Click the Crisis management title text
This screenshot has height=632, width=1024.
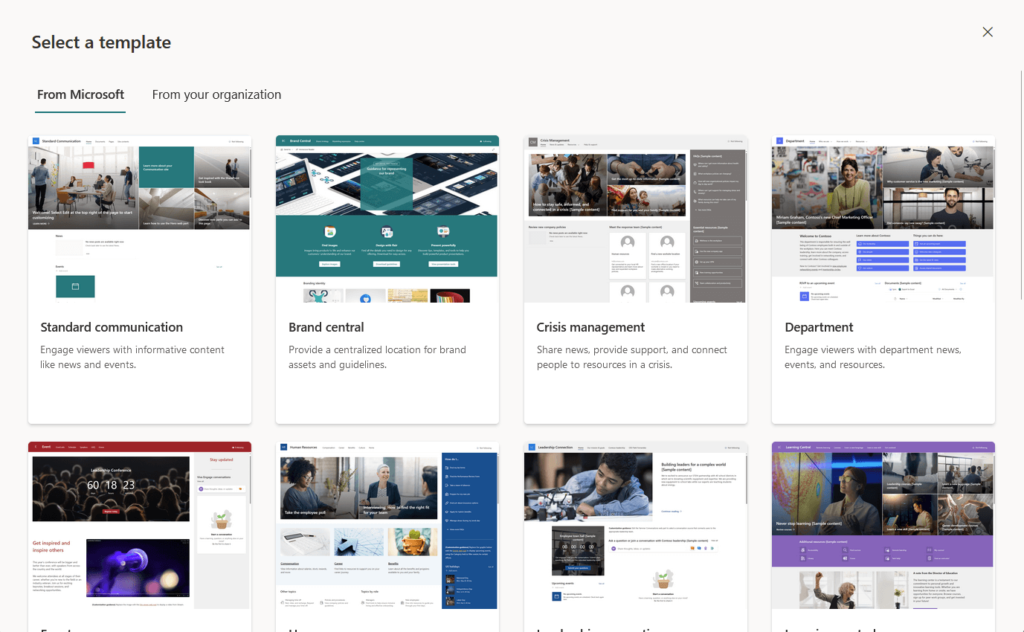point(590,327)
